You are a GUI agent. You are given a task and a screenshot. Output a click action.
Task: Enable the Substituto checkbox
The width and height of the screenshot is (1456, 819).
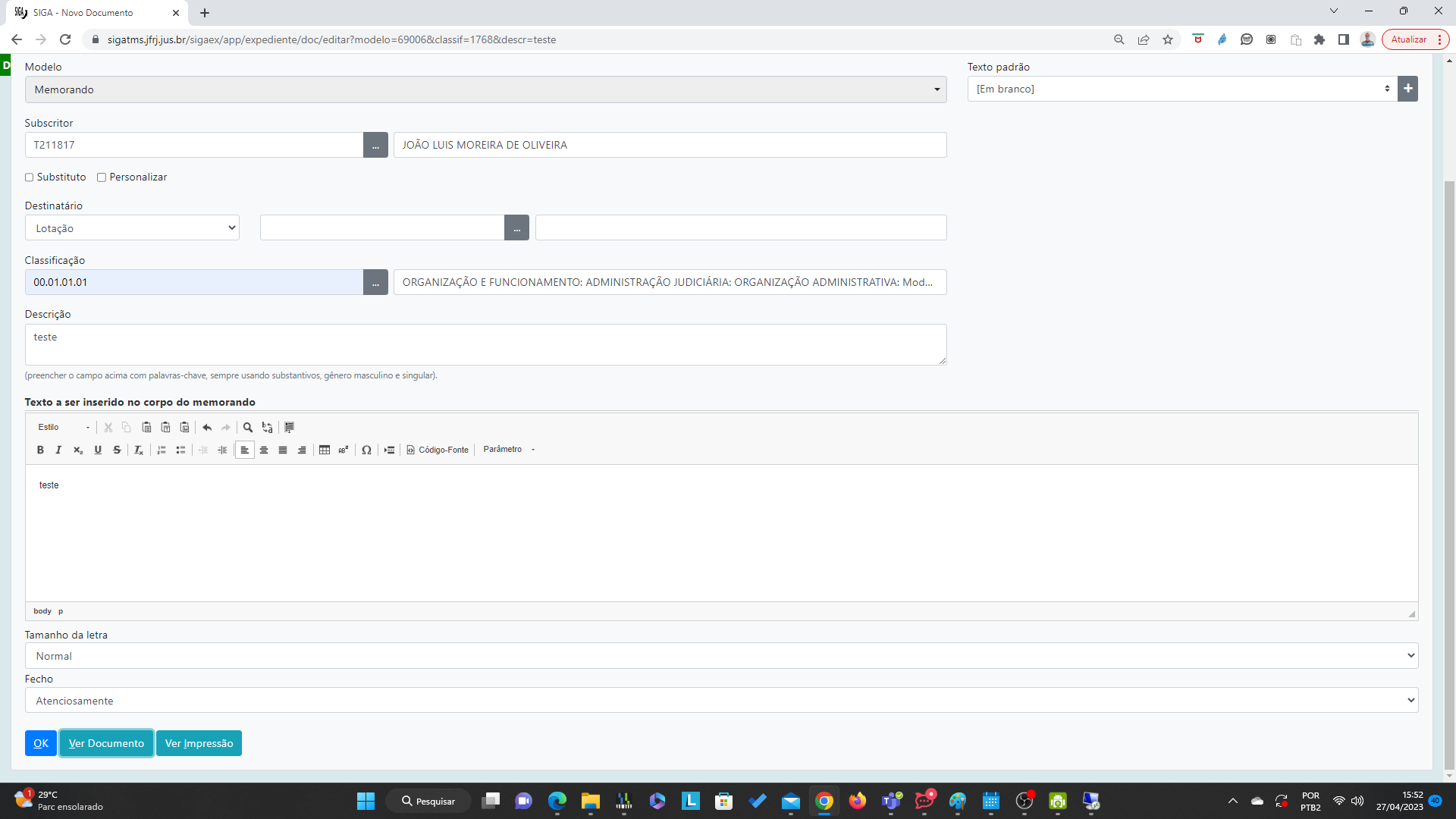30,177
